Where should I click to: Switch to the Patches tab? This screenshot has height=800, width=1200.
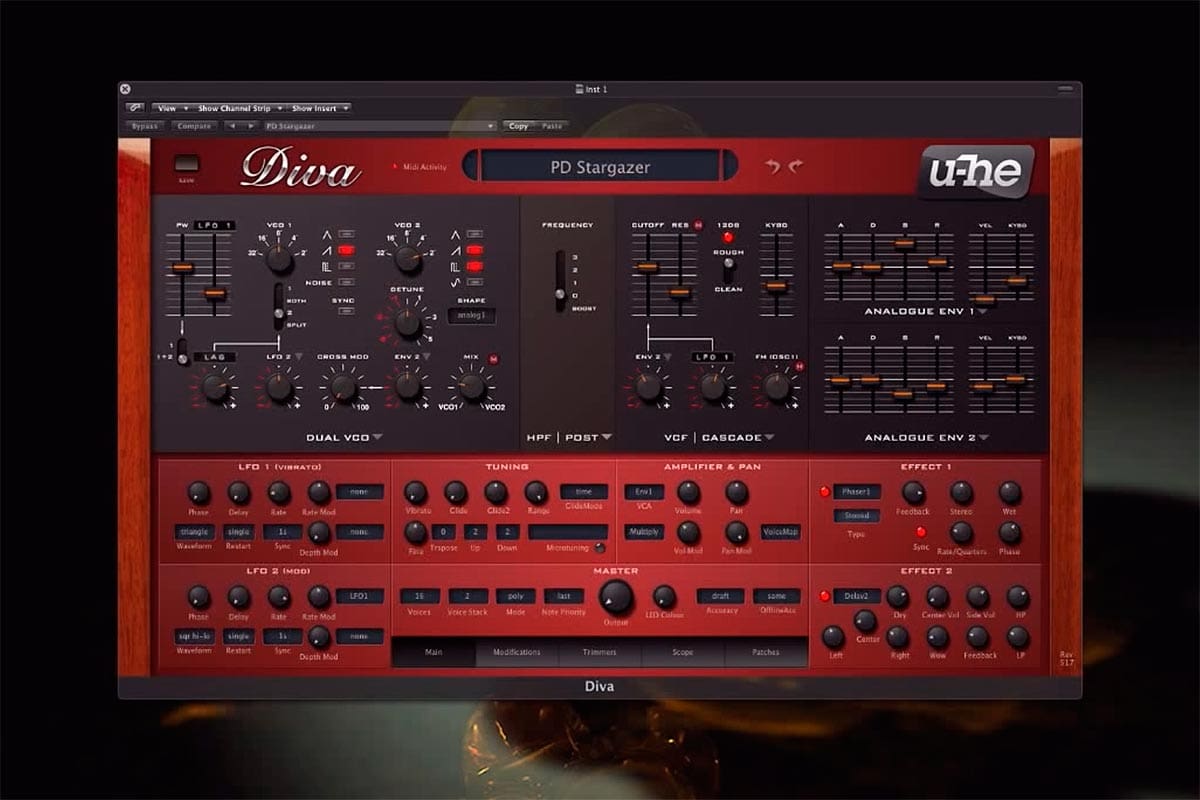[x=766, y=652]
